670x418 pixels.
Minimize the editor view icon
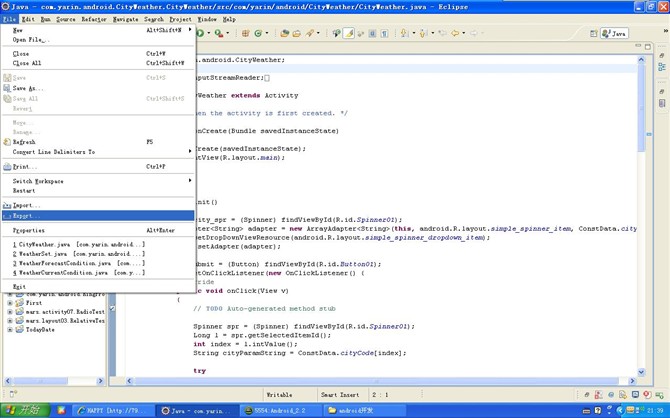tap(638, 46)
